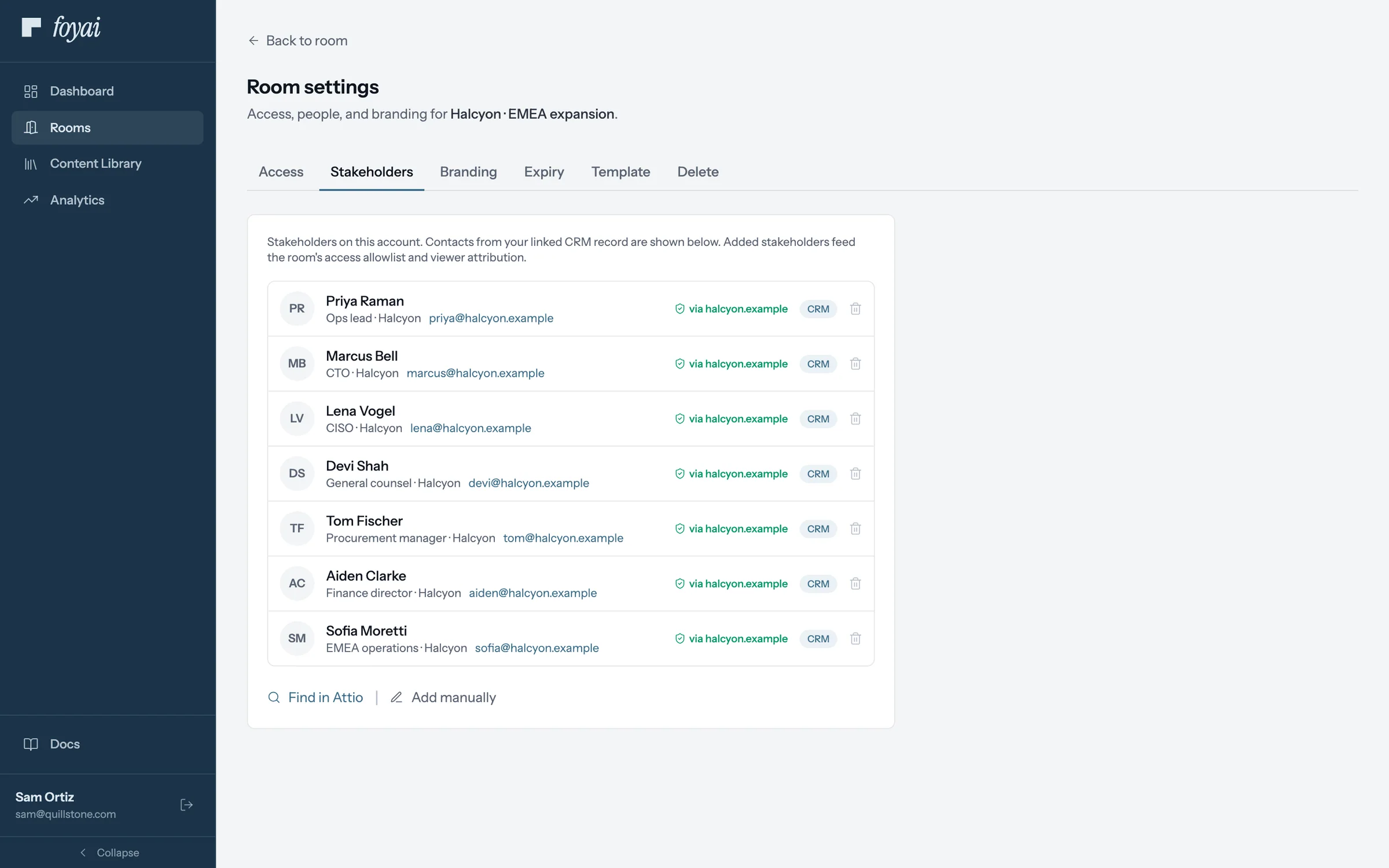Click the PR avatar for Priya Raman

tap(297, 308)
